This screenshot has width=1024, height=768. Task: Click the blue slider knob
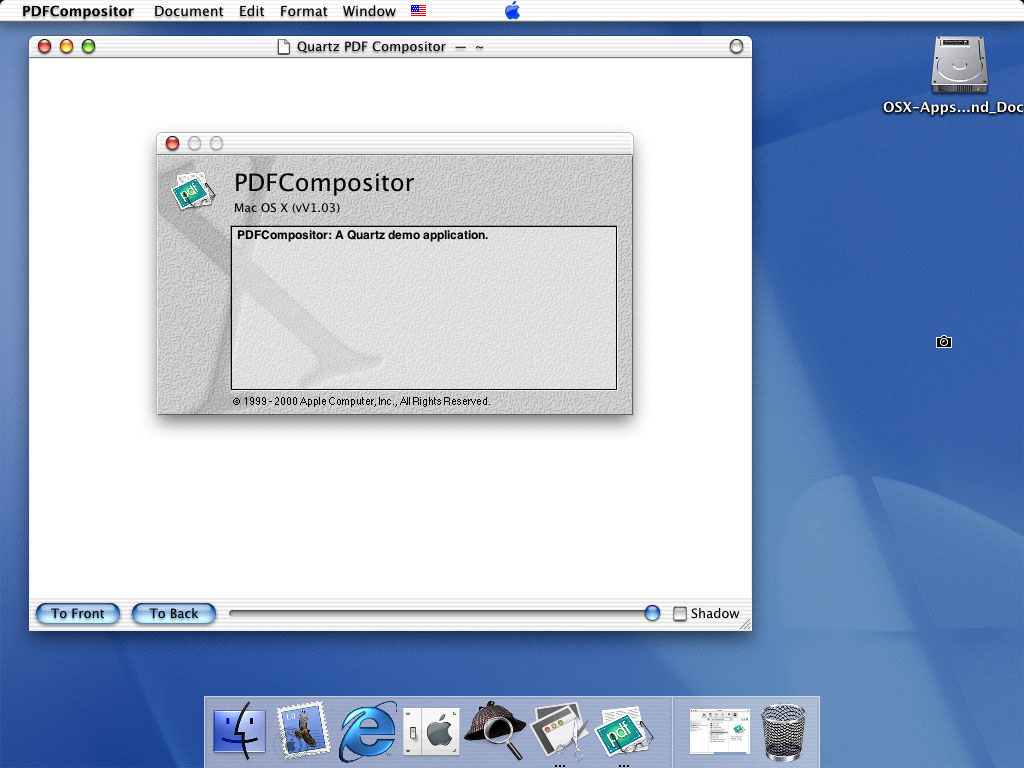[x=652, y=613]
